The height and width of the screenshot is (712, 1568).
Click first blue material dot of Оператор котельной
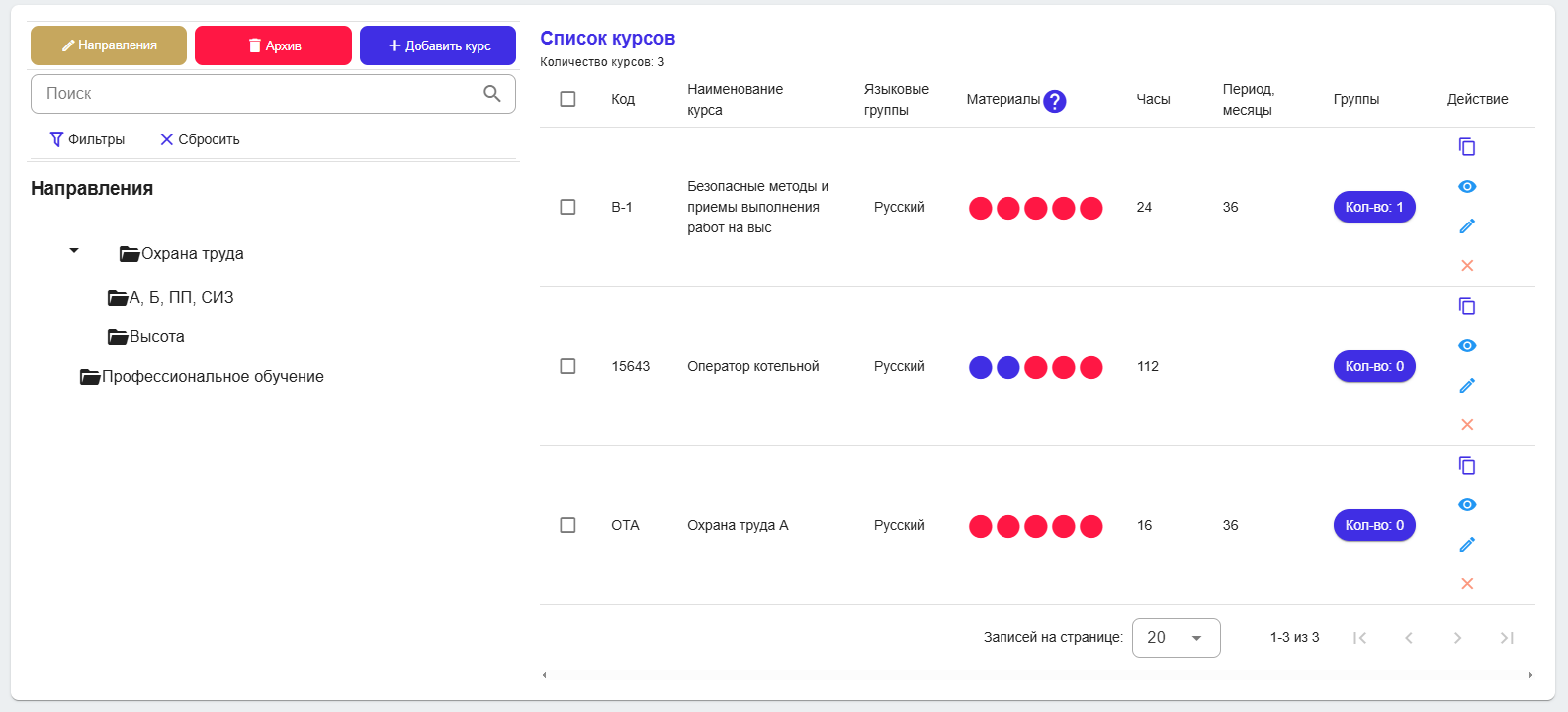(x=981, y=367)
